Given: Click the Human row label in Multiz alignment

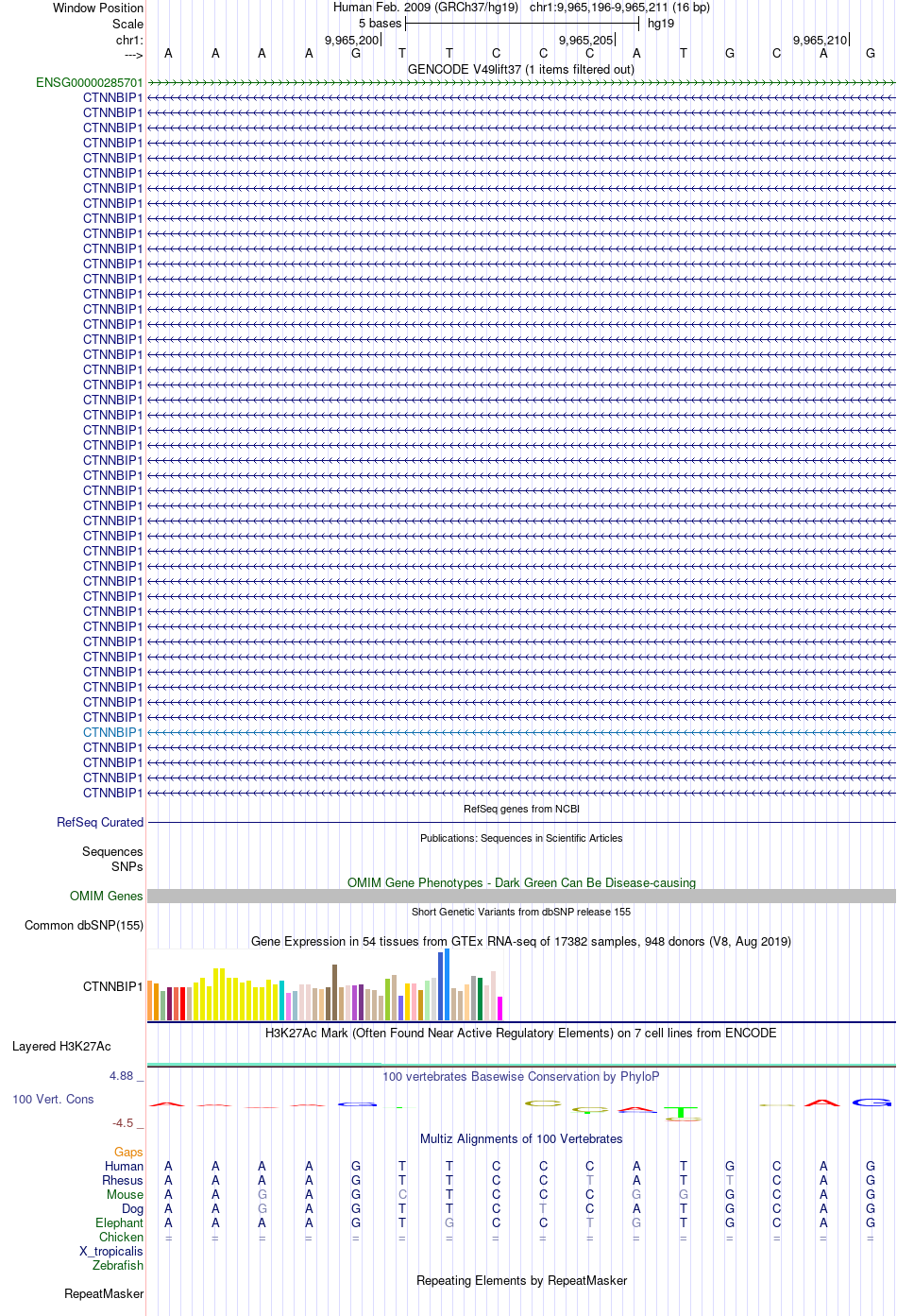Looking at the screenshot, I should pos(124,1167).
